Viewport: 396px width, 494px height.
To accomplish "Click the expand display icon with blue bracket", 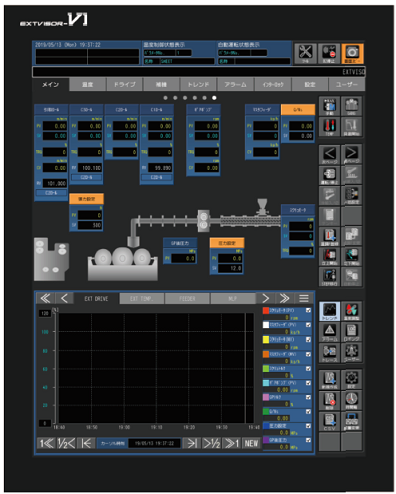I will (x=351, y=421).
